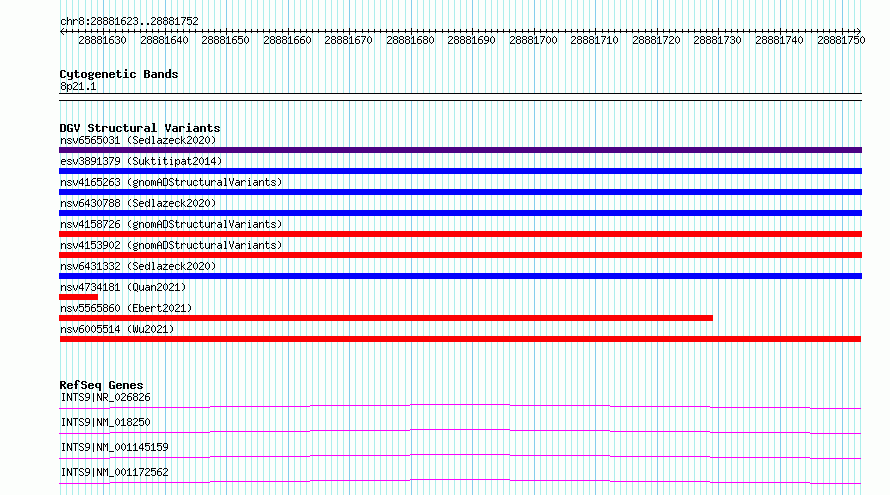Open variant nsv6565031 (Sedlazeck2020) label
The image size is (890, 495).
coord(138,140)
